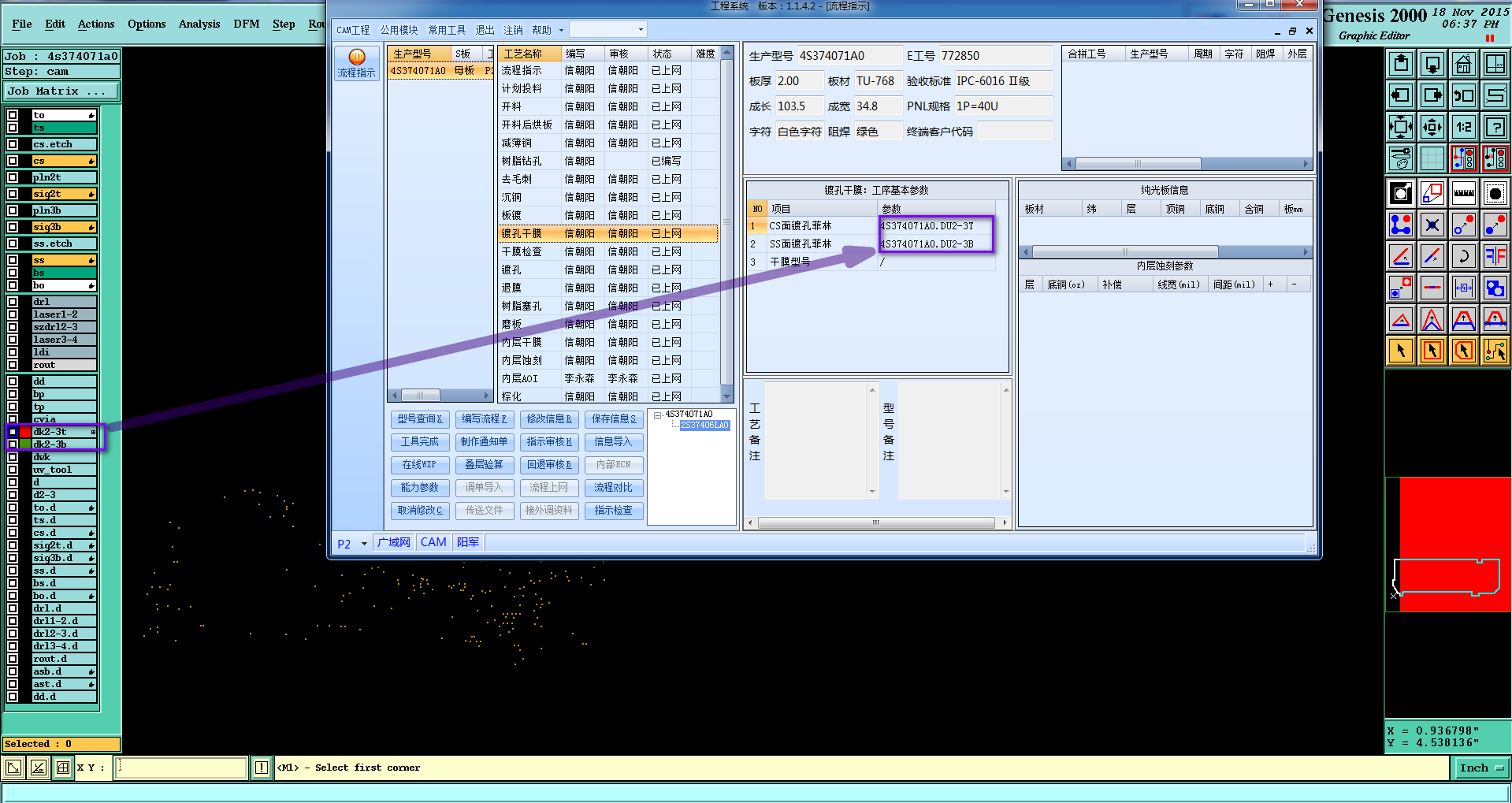Screen dimensions: 1512x803
Task: Open the File menu
Action: click(22, 24)
